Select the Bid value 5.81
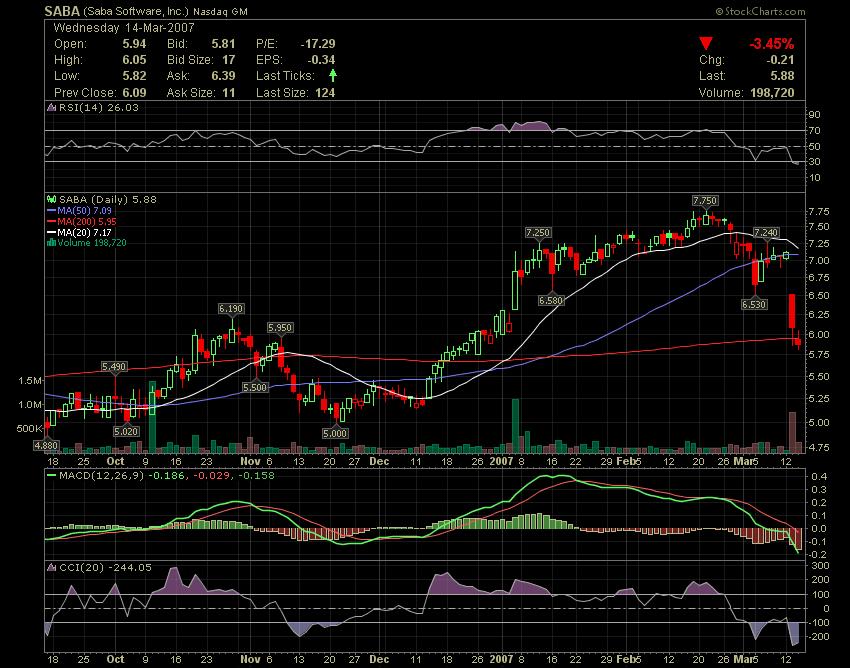Screen dimensions: 850x668 [x=223, y=44]
